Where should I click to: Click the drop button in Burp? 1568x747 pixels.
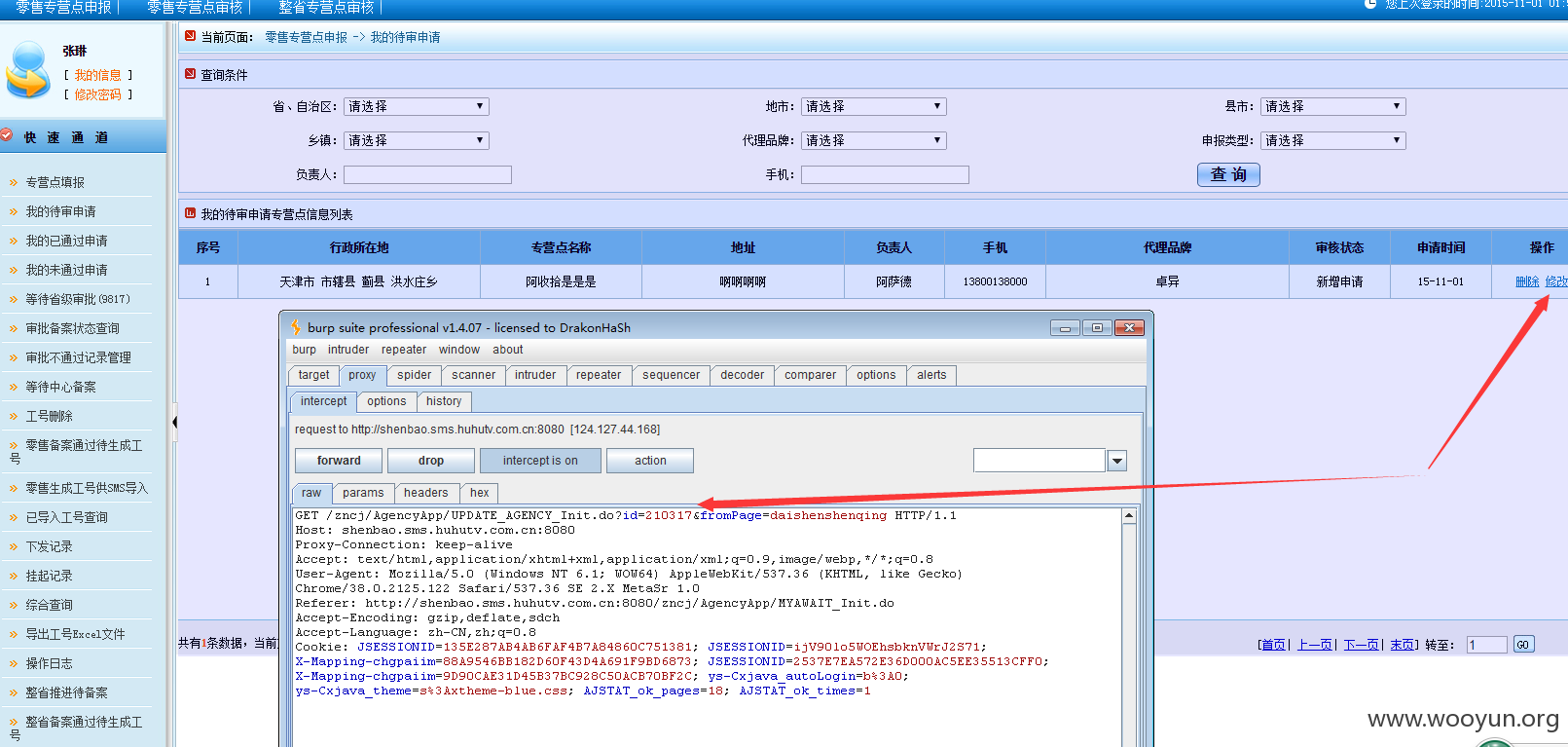tap(431, 461)
